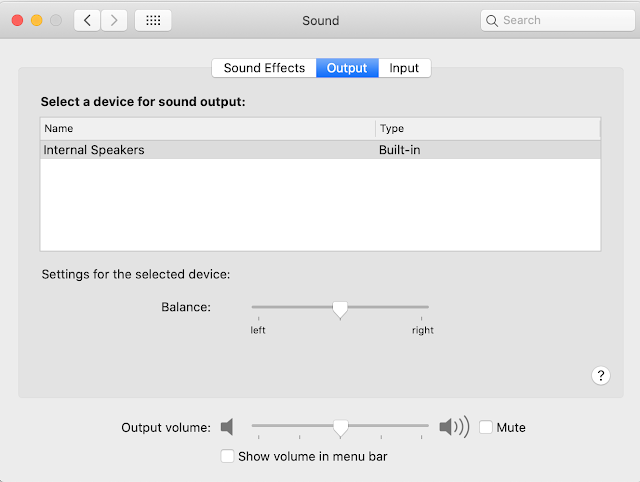
Task: Click the low volume speaker icon
Action: coord(227,427)
